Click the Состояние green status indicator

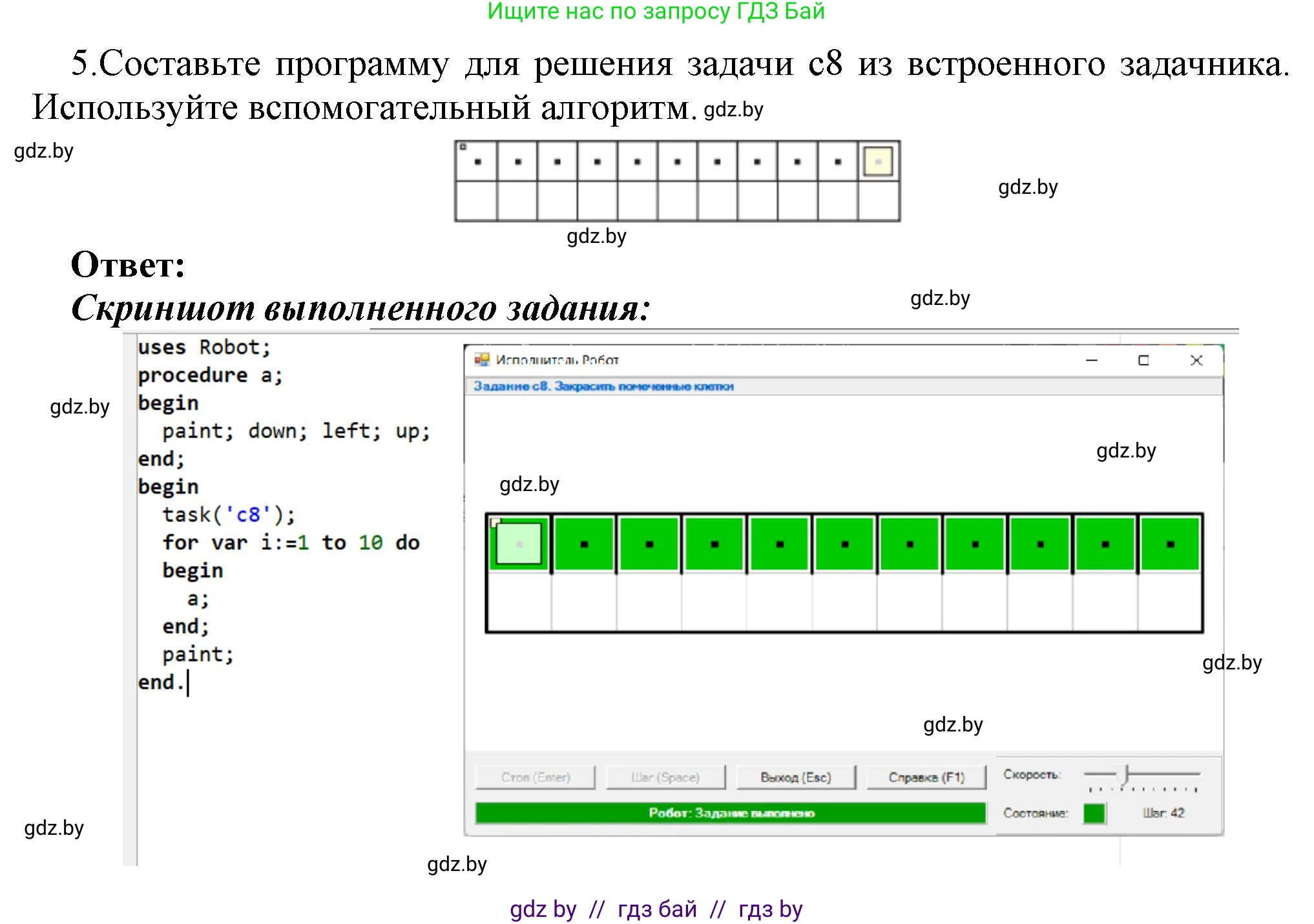pos(1094,813)
